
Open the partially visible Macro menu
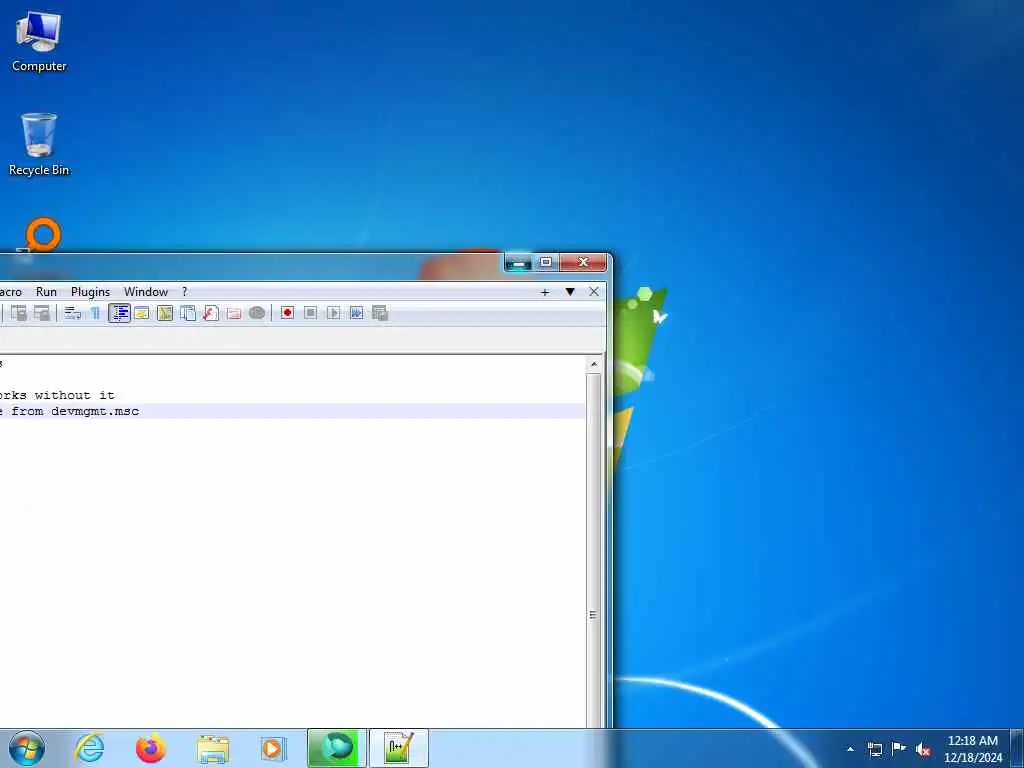pos(11,292)
